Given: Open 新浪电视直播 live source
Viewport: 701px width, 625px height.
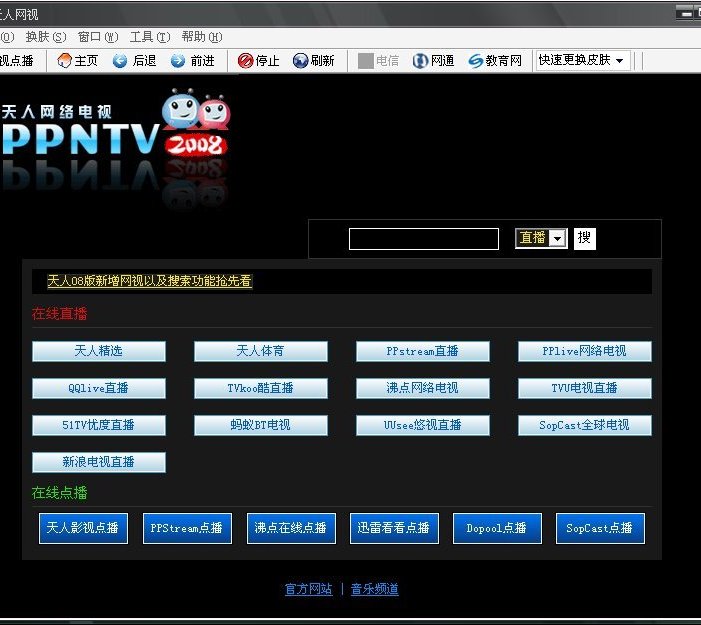Looking at the screenshot, I should pos(99,462).
